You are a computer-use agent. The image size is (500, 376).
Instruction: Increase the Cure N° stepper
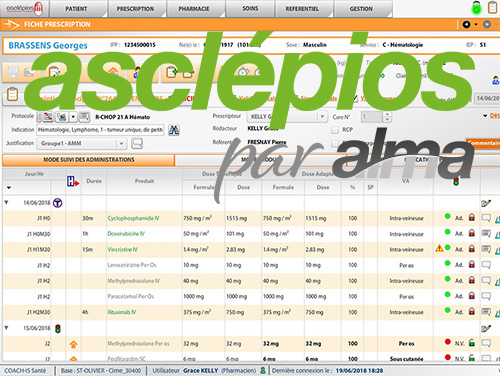[387, 114]
